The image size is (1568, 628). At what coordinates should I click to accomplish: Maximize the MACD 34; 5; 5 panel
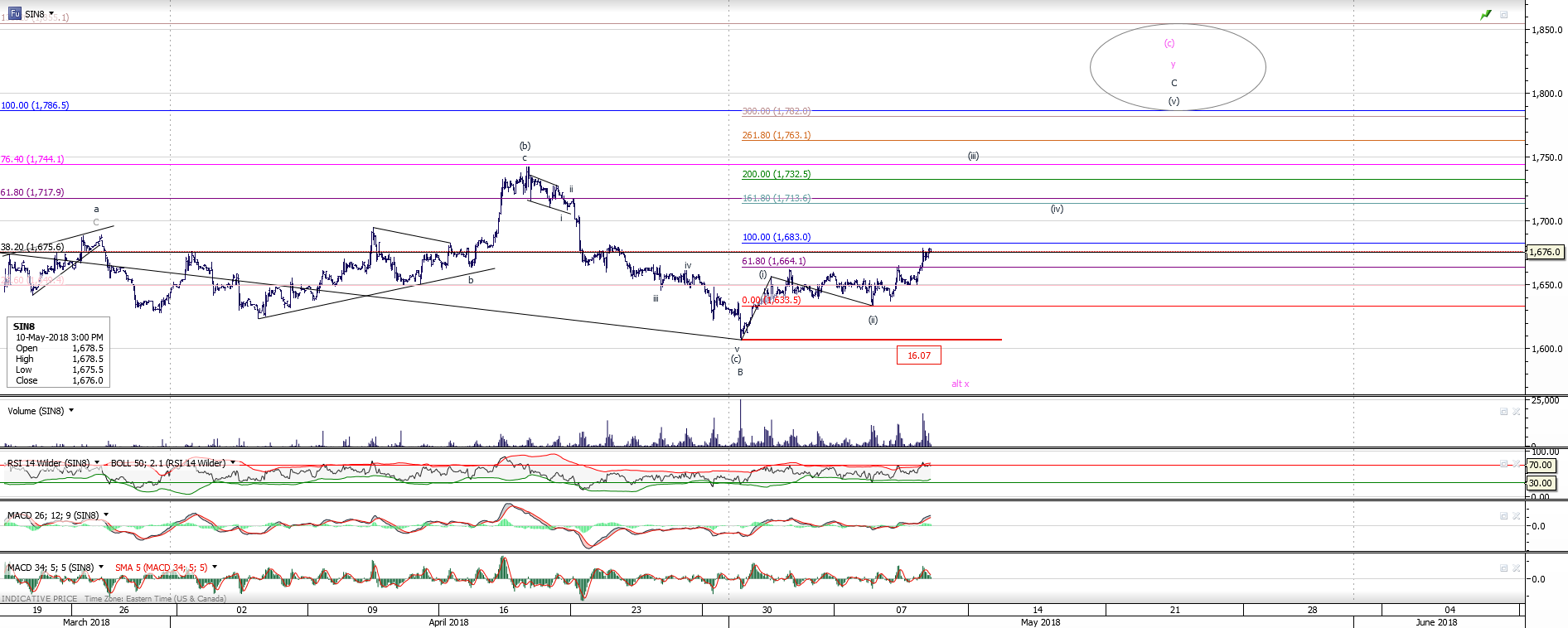[x=1503, y=568]
